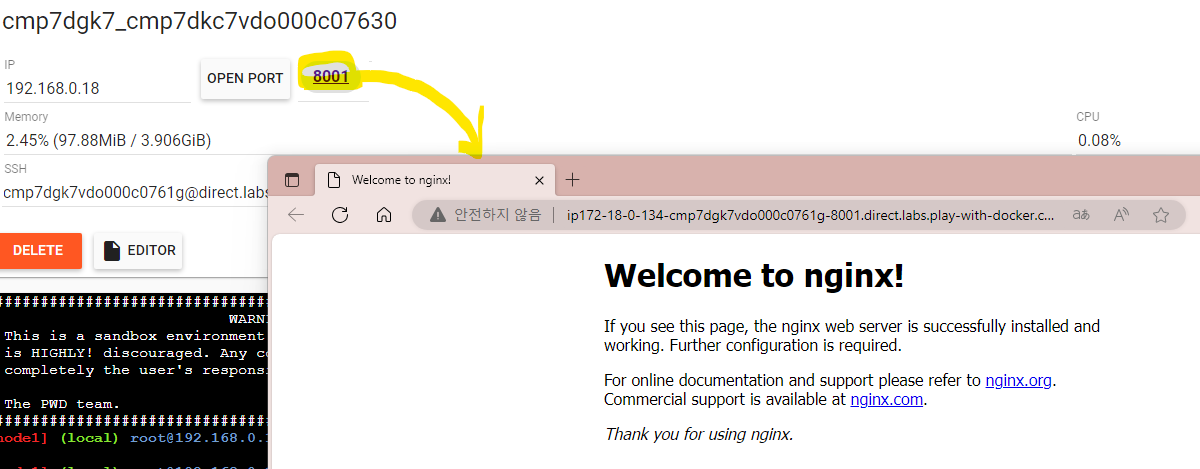Click the page icon on nginx tab
Screen dimensions: 1200x469
click(334, 180)
